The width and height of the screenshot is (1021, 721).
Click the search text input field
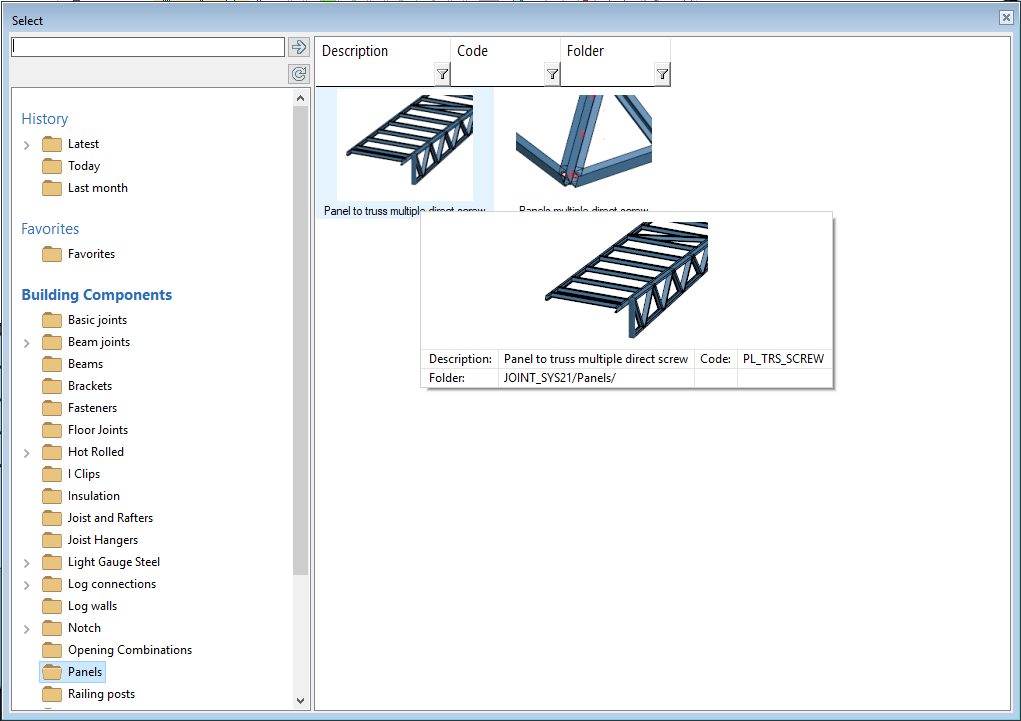pos(148,47)
